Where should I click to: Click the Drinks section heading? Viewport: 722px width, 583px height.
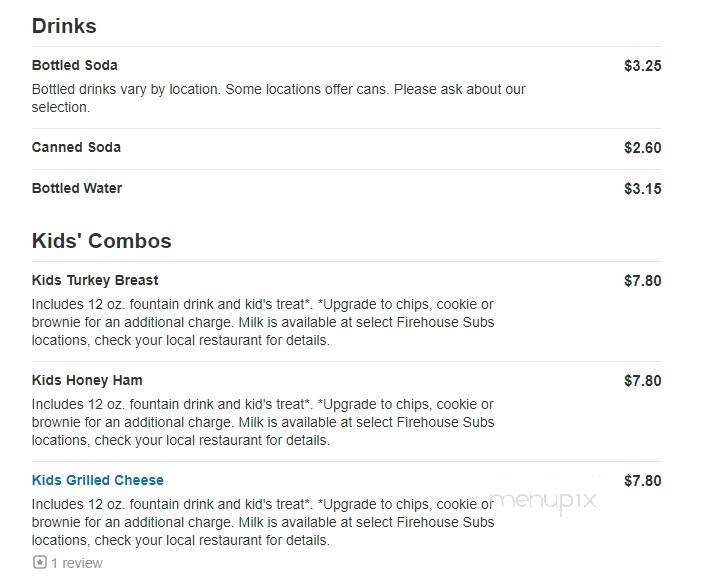coord(64,26)
